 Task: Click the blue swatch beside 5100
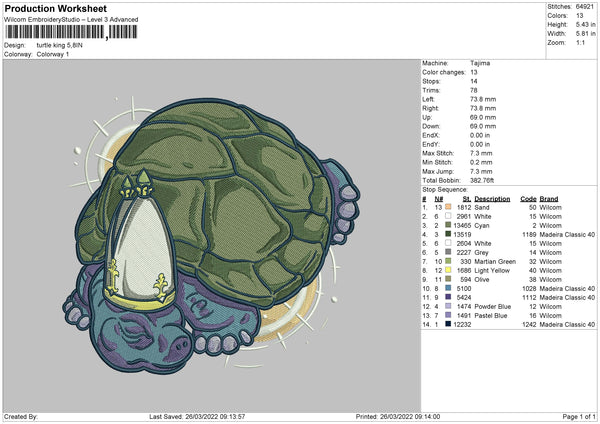(448, 288)
